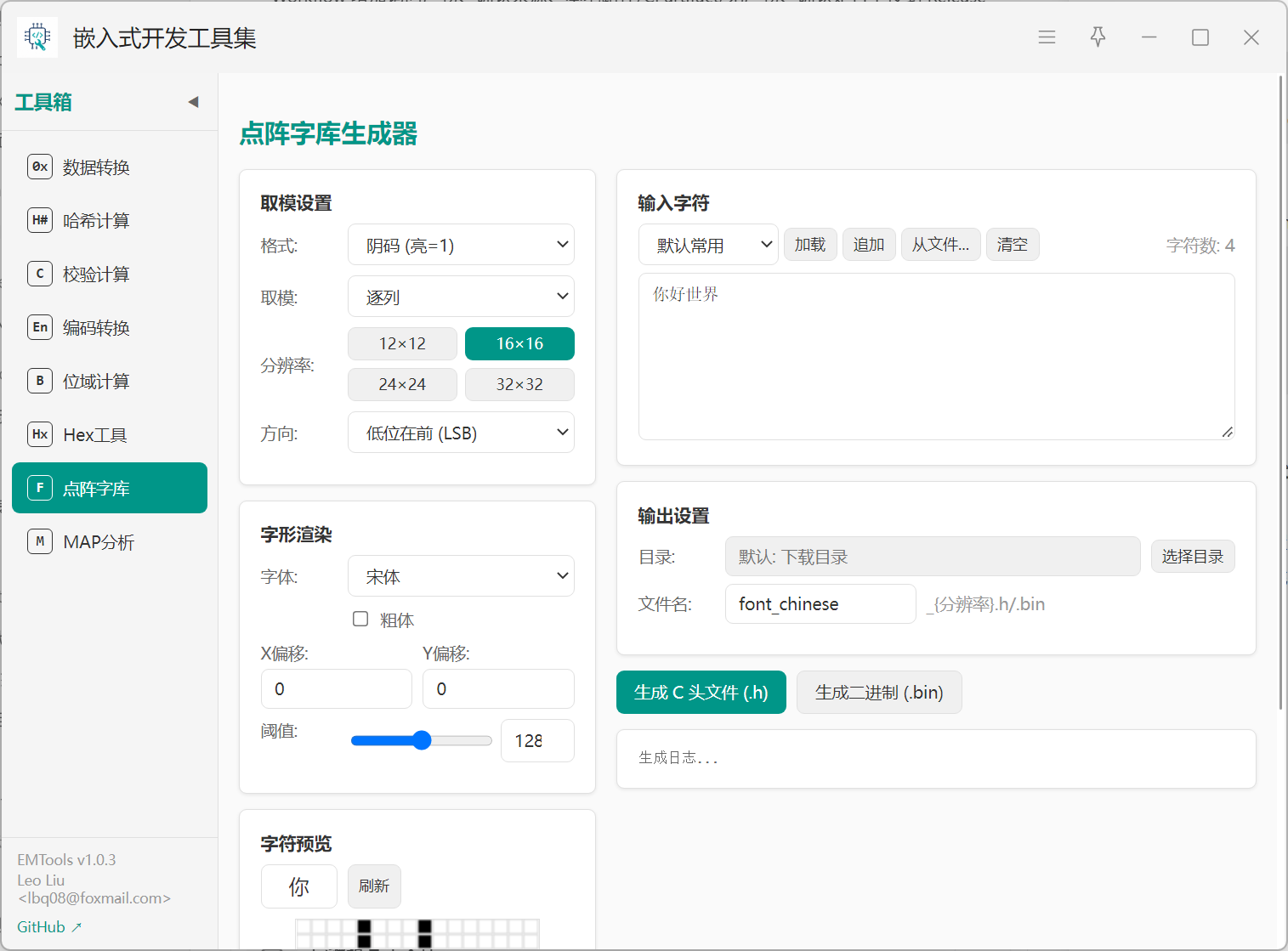Open 位域计算 tool from sidebar
The image size is (1288, 951).
110,382
